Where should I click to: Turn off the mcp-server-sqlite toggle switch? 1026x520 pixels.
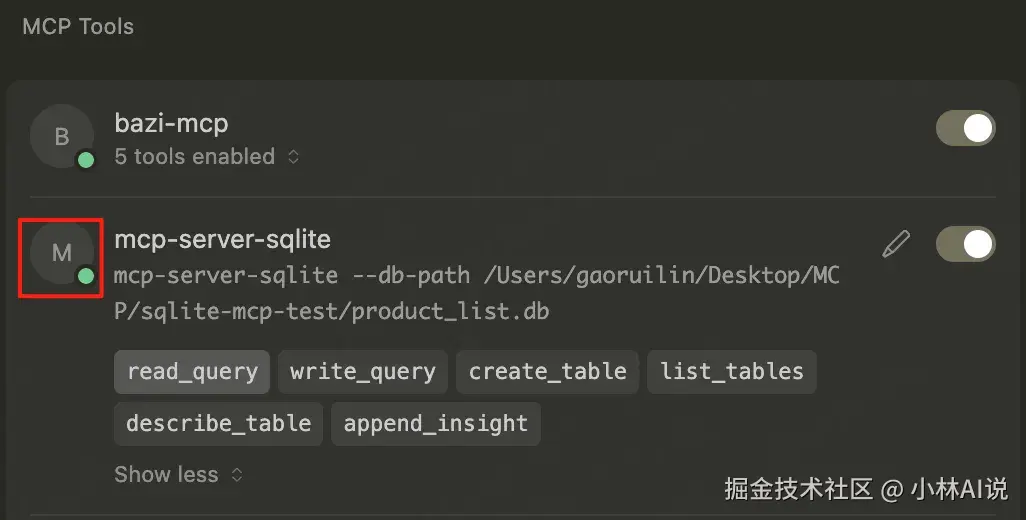pos(965,244)
